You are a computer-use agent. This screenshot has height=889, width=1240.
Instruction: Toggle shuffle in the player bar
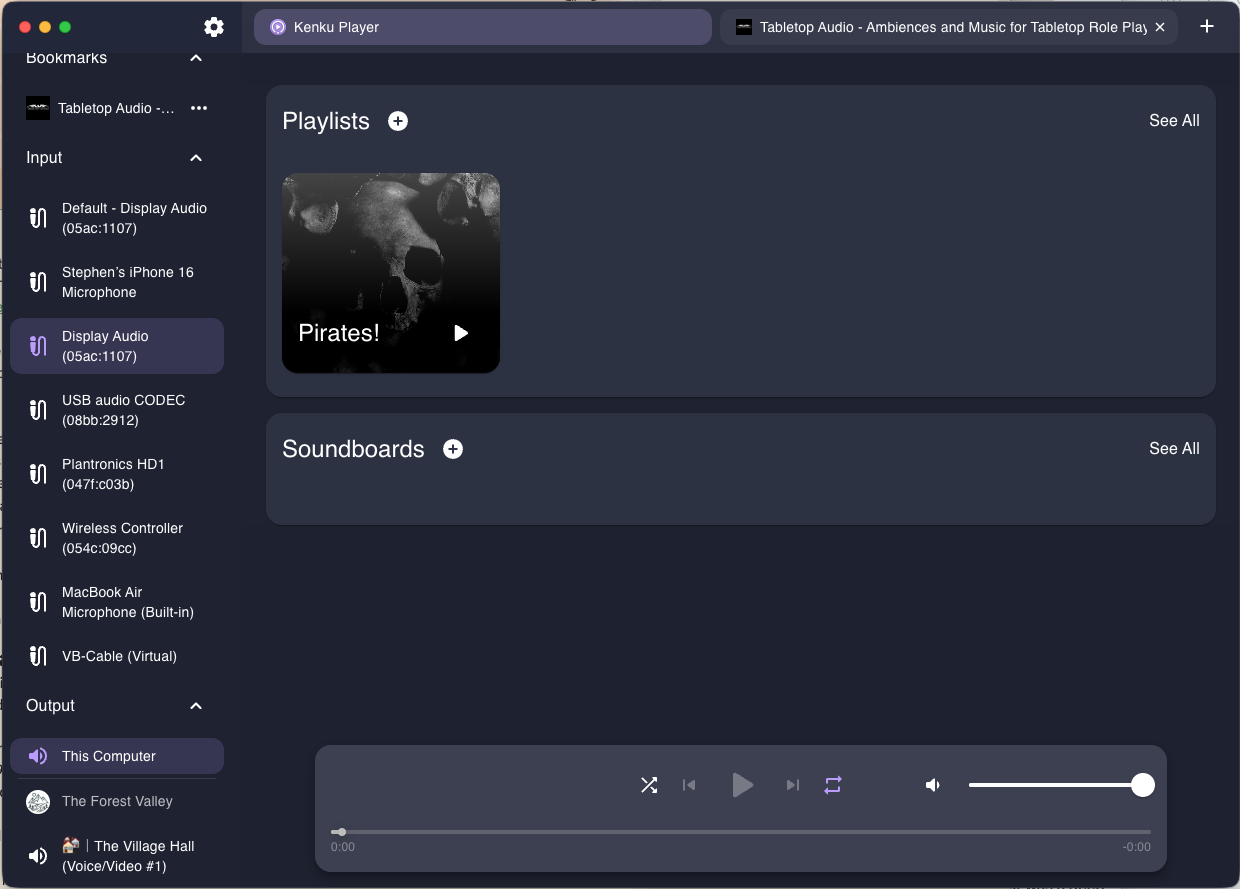click(649, 785)
